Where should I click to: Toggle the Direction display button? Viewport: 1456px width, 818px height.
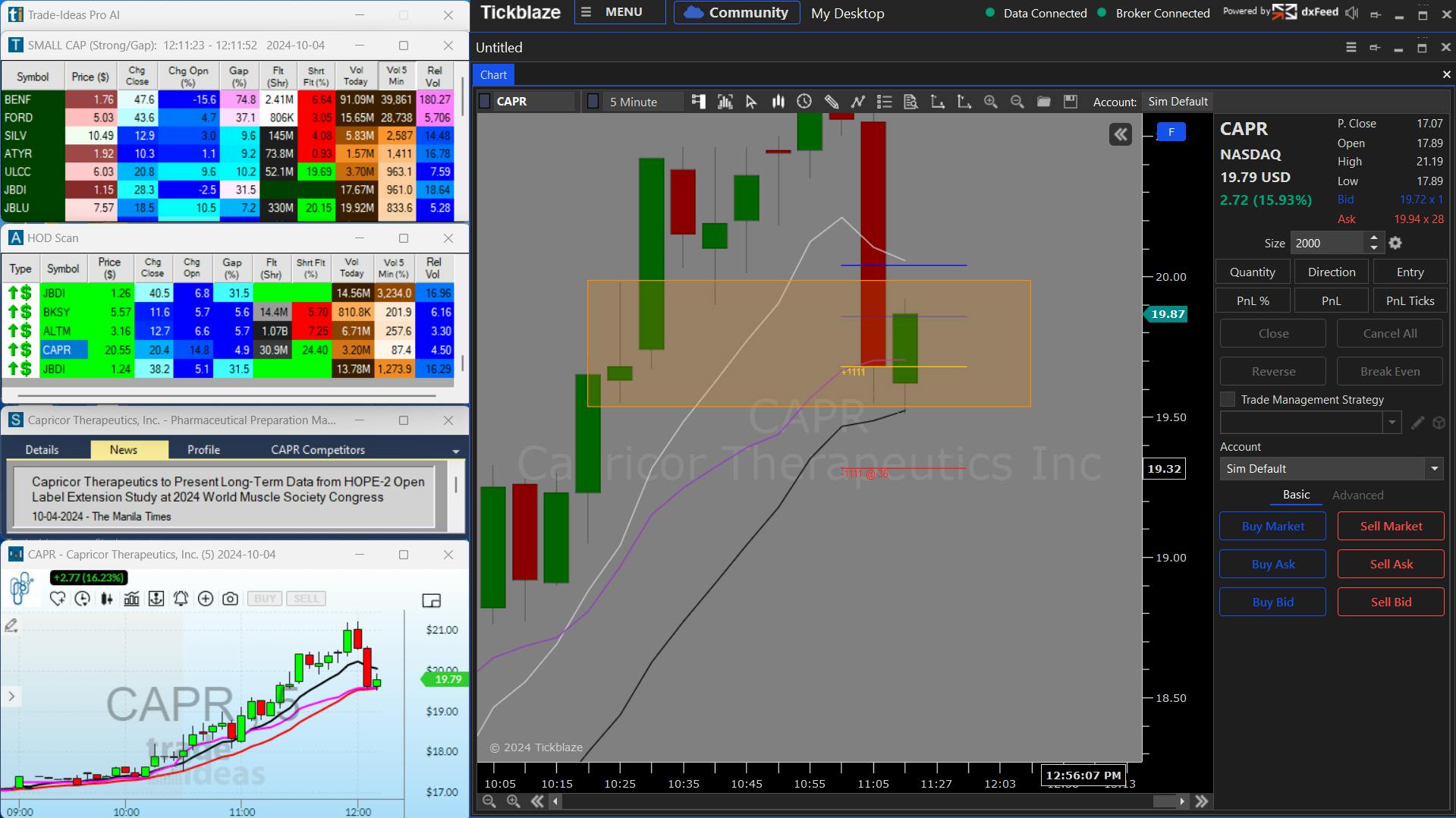click(x=1332, y=272)
